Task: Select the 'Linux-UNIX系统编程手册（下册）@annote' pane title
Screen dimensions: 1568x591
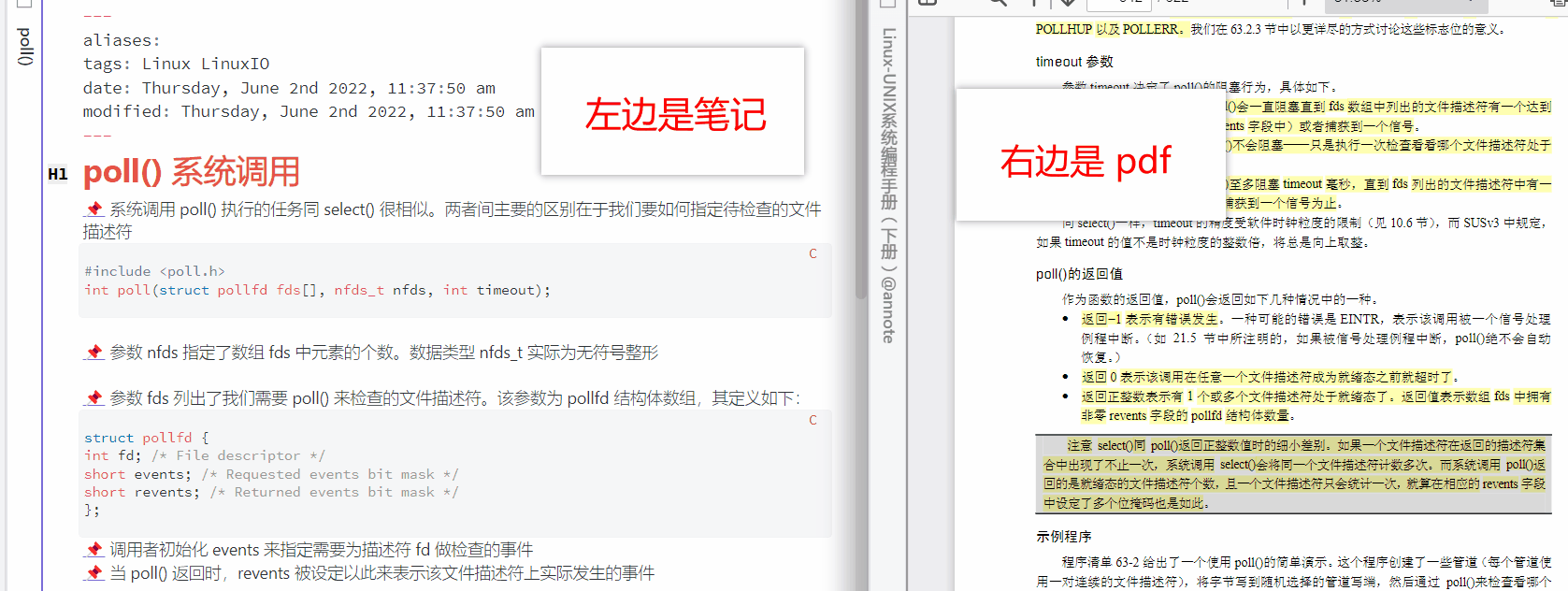Action: [x=888, y=185]
